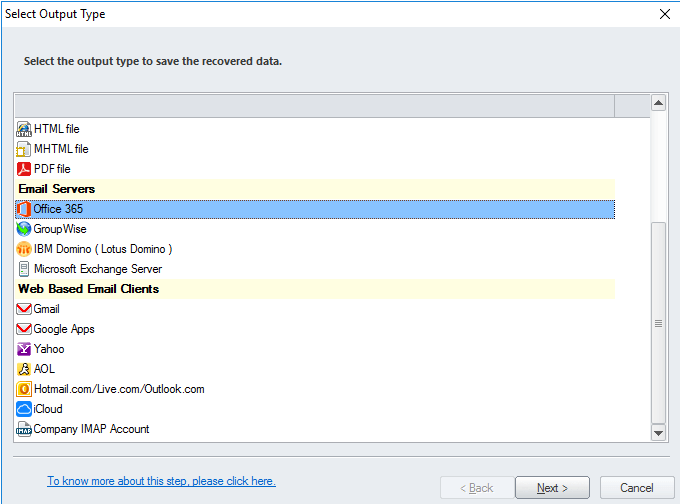
Task: Click the IBM Domino orange icon
Action: [x=24, y=249]
